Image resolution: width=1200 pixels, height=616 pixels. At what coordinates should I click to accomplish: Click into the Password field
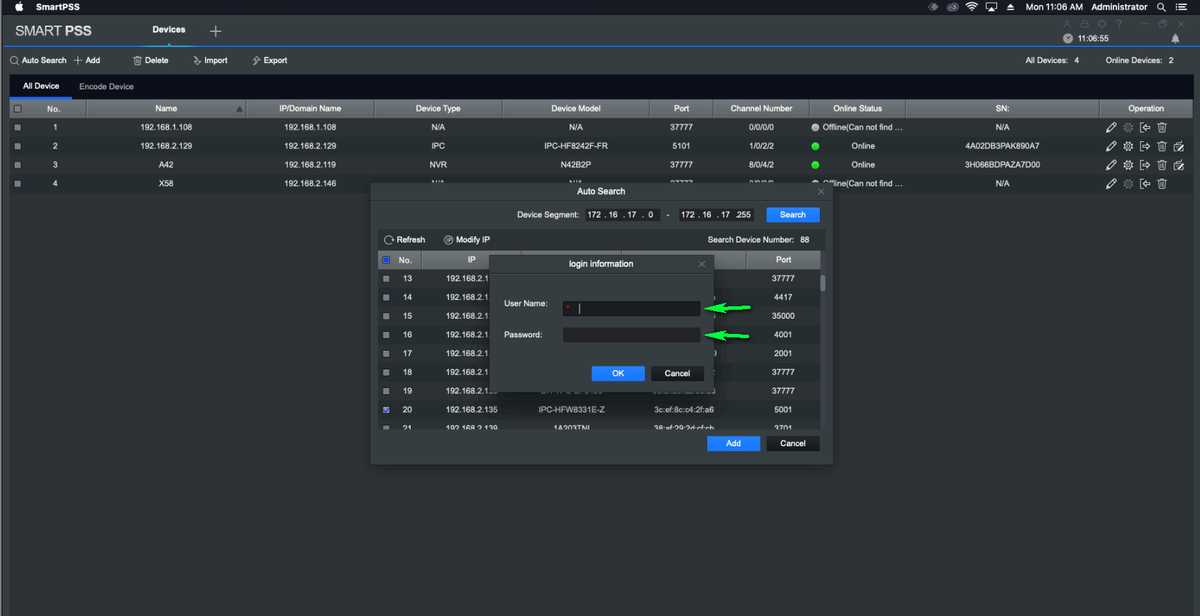[630, 335]
